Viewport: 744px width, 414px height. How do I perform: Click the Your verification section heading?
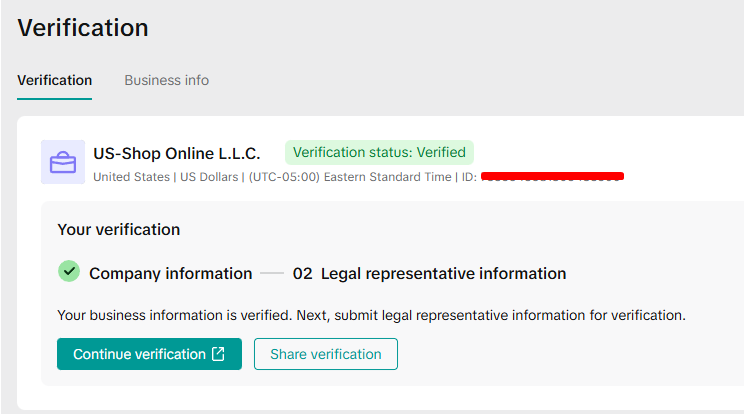pyautogui.click(x=118, y=229)
